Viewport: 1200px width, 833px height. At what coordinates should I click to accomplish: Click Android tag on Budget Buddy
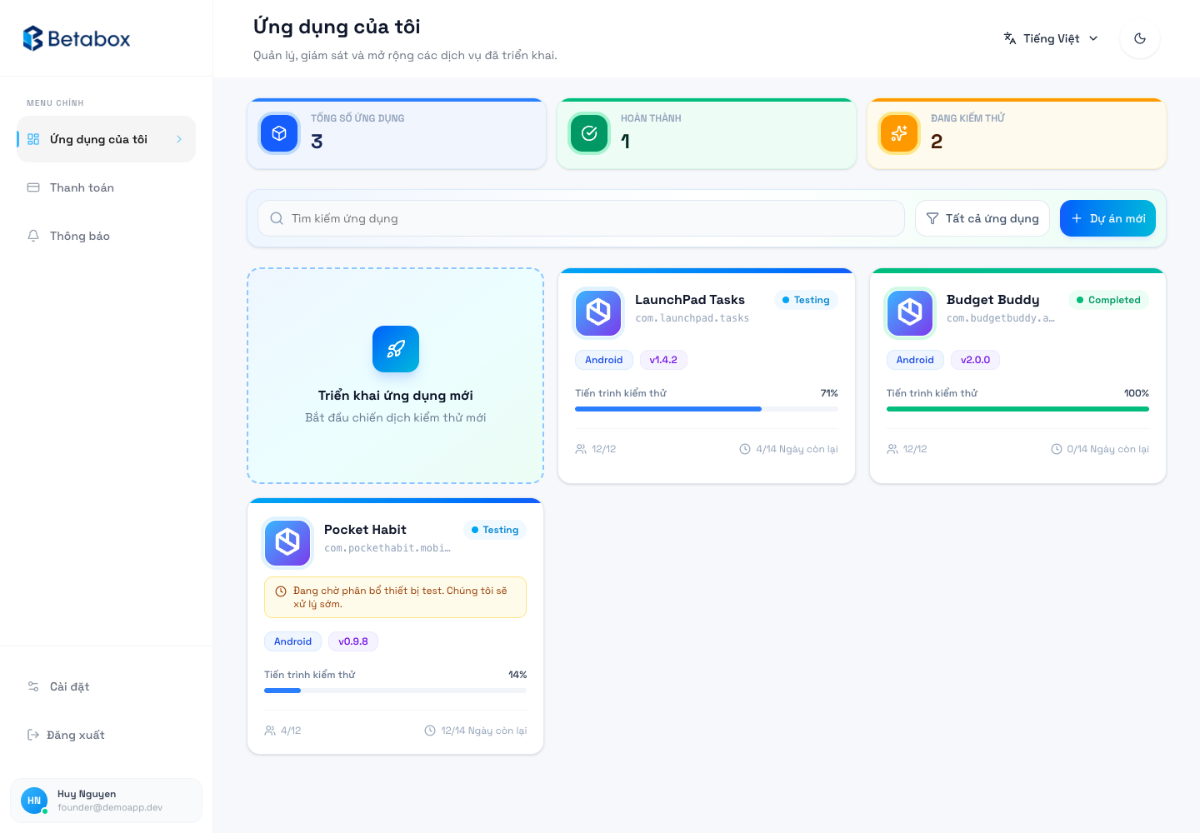tap(915, 360)
